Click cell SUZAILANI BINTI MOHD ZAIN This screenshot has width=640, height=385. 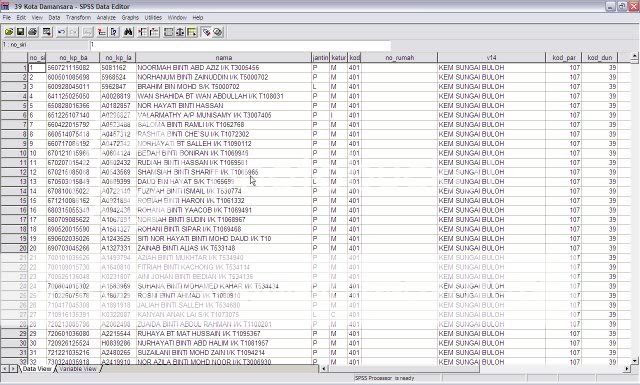pos(224,353)
